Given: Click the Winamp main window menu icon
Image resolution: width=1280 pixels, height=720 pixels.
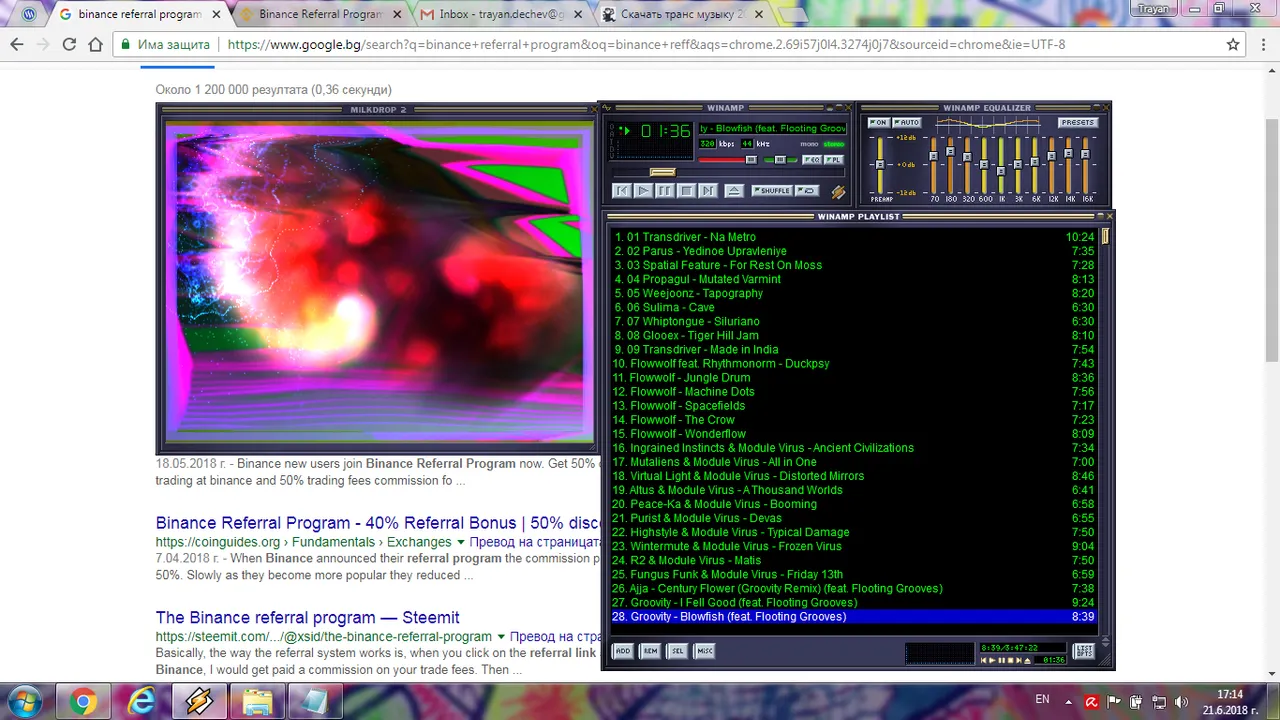Looking at the screenshot, I should [606, 108].
